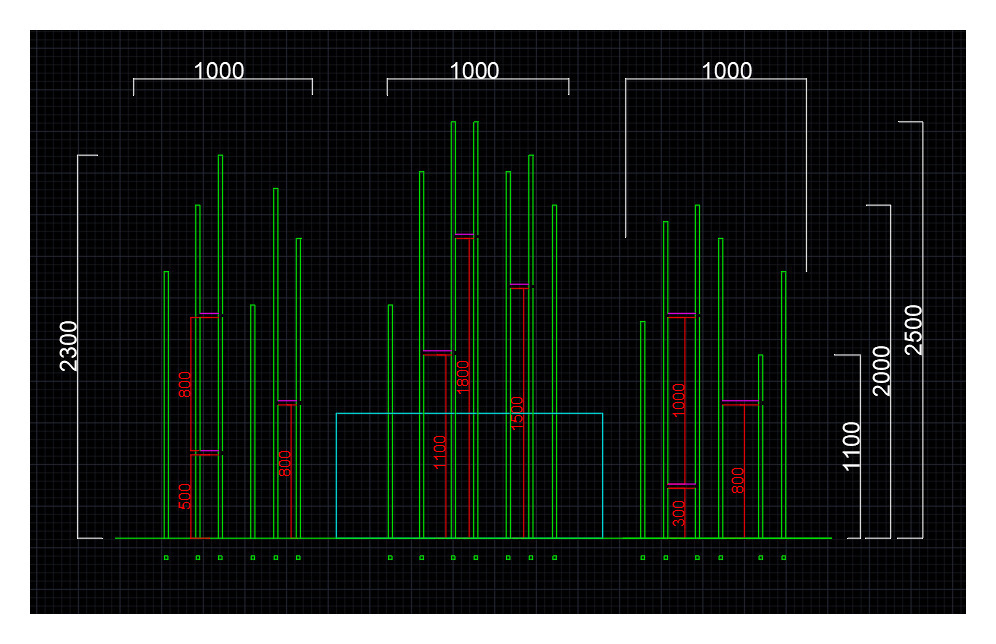Click the red 300 label

(679, 514)
